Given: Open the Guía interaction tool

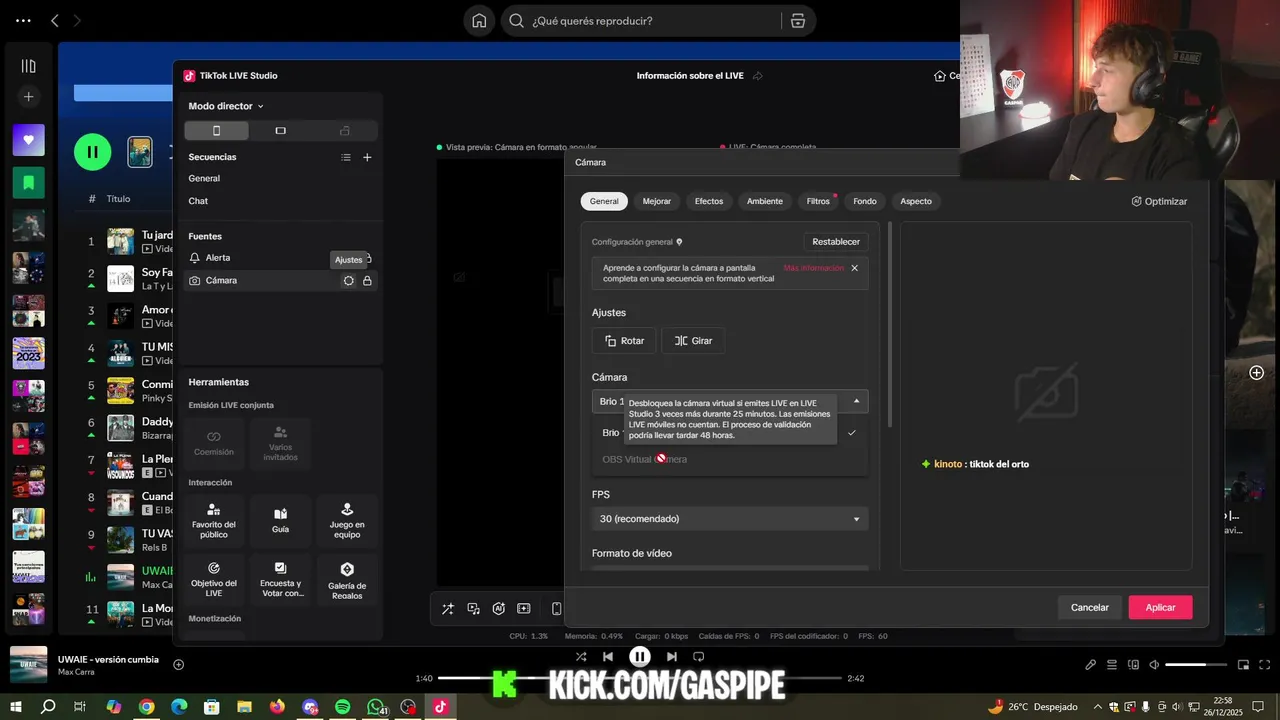Looking at the screenshot, I should (280, 521).
